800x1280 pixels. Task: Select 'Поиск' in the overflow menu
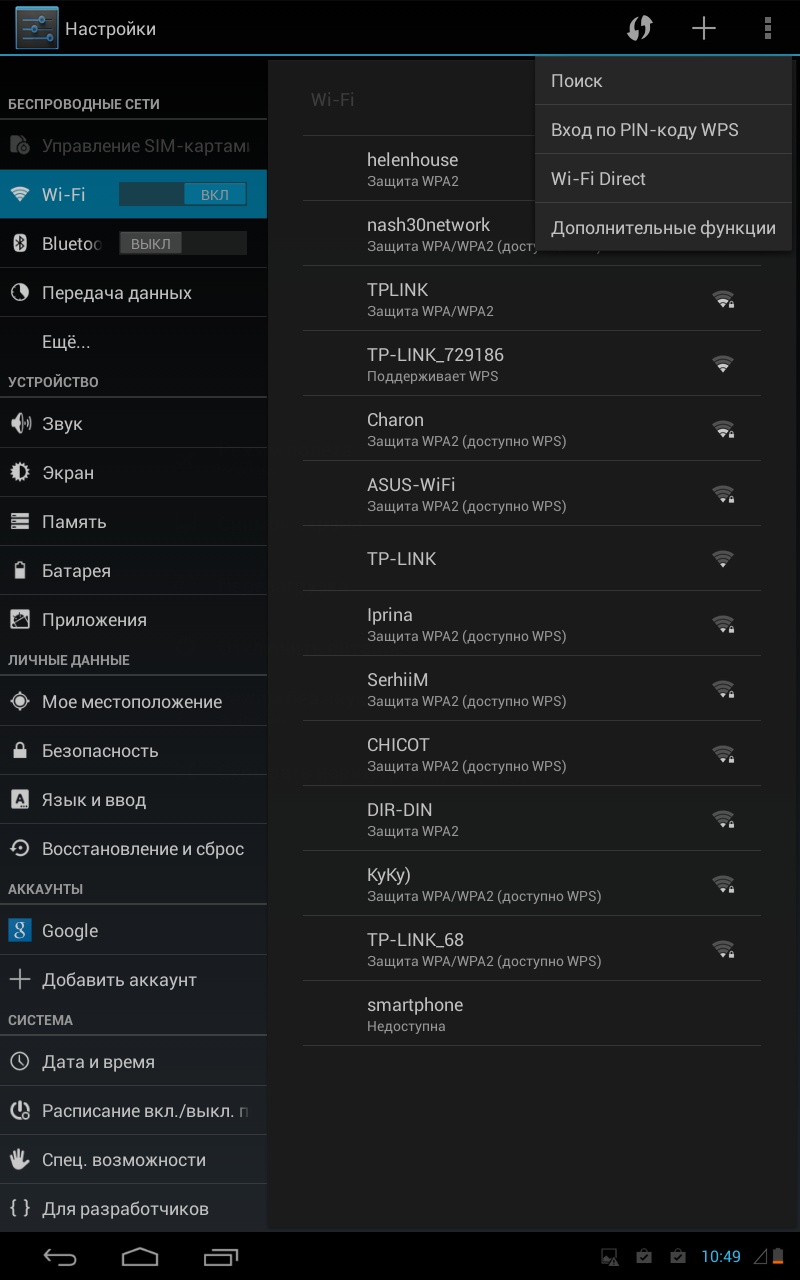coord(577,81)
